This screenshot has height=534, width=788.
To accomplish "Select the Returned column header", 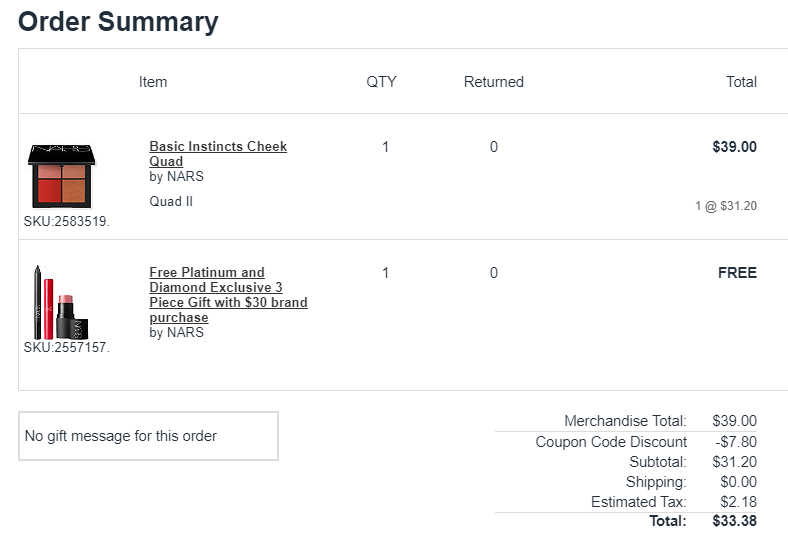I will pyautogui.click(x=493, y=82).
